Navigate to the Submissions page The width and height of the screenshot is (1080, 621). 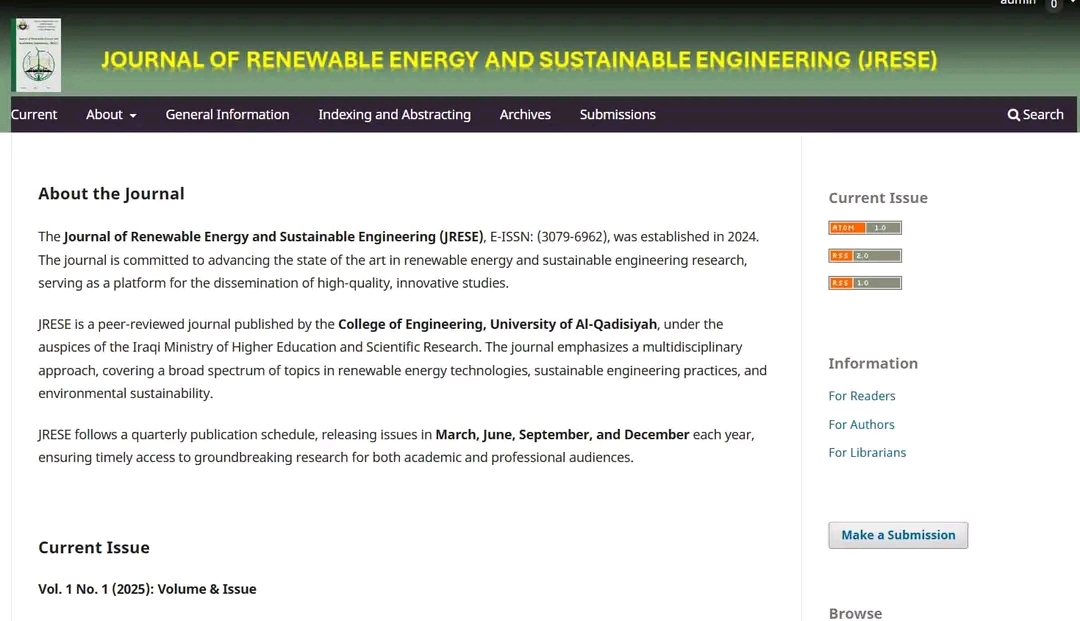click(617, 115)
